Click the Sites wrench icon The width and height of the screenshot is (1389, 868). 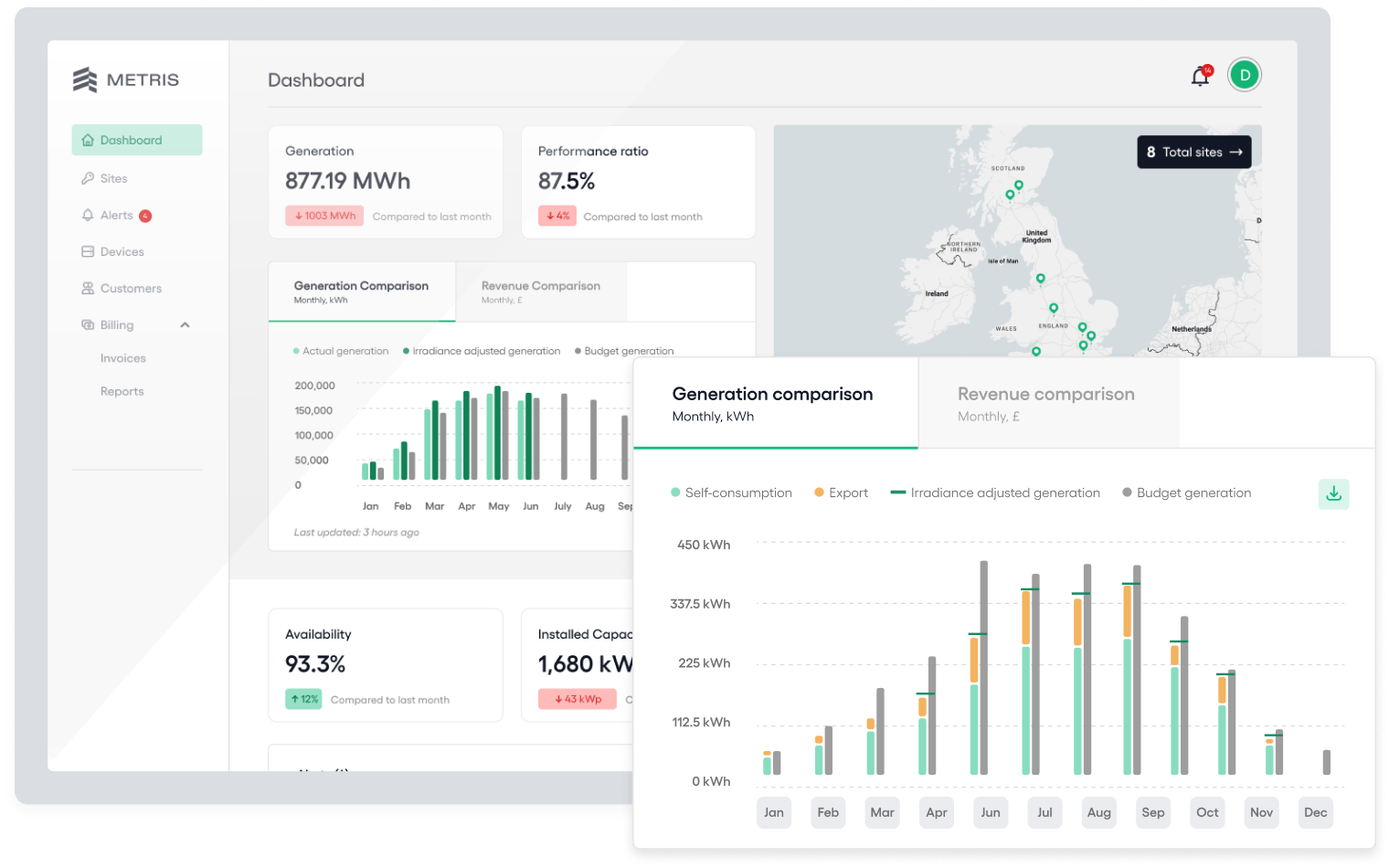[x=88, y=178]
